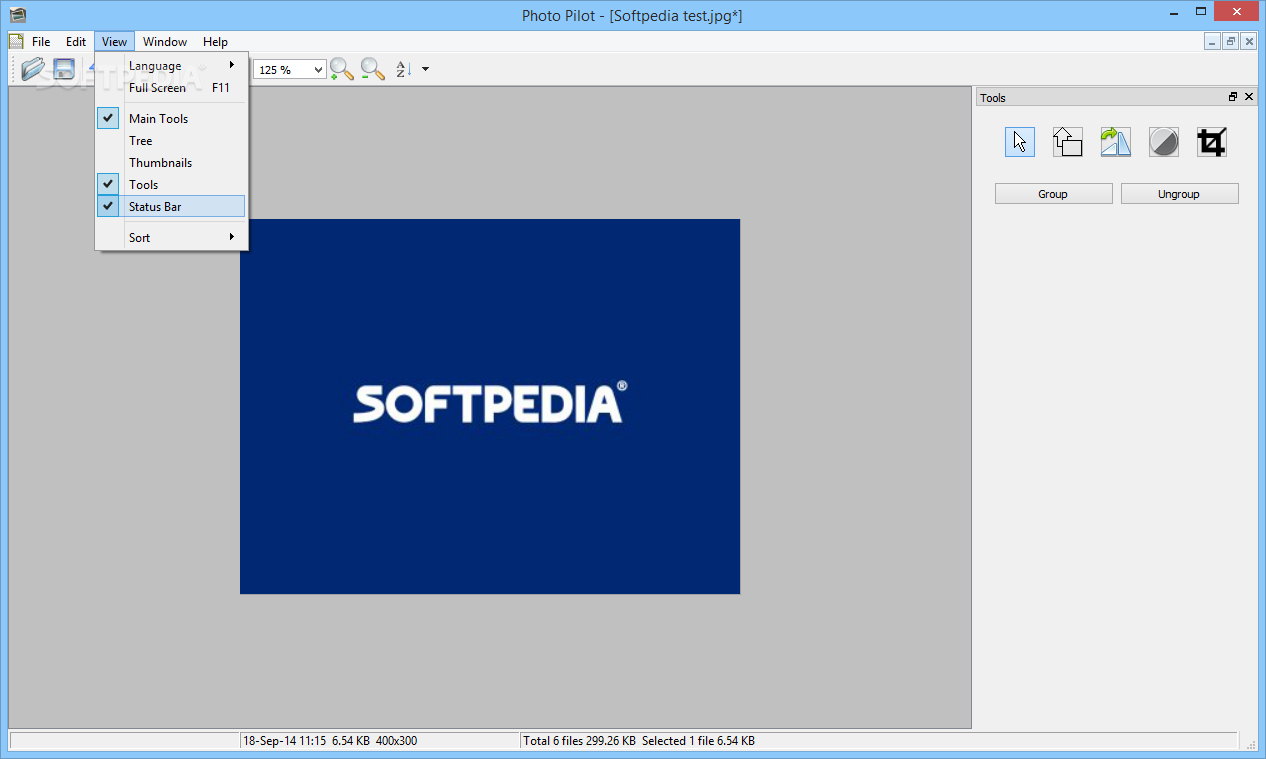Click the Tools panel title label
The height and width of the screenshot is (759, 1266).
[993, 98]
